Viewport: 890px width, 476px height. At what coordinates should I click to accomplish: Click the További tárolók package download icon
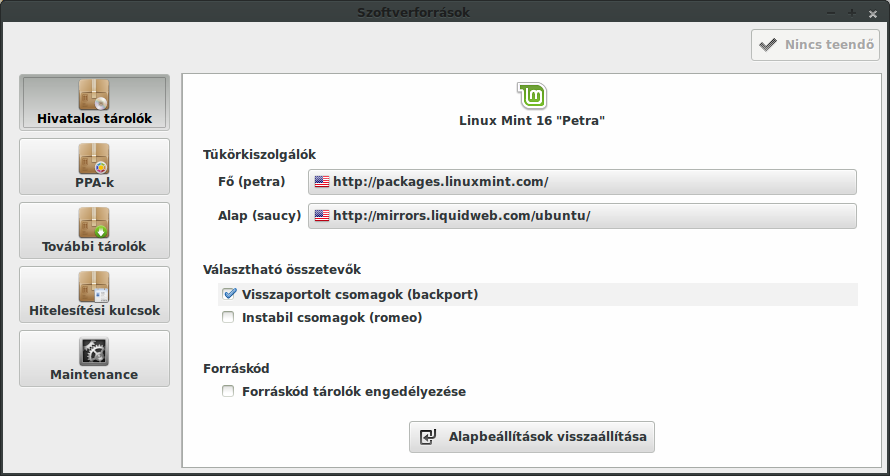(94, 222)
